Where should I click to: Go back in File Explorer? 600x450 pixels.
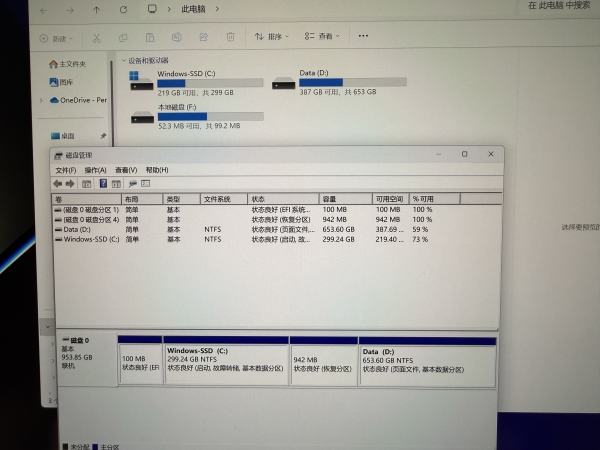tap(44, 10)
